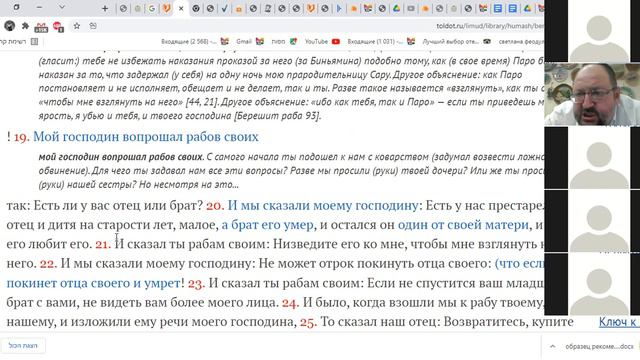Viewport: 640px width, 360px height.
Task: Click link (что если
Action: click(x=520, y=263)
